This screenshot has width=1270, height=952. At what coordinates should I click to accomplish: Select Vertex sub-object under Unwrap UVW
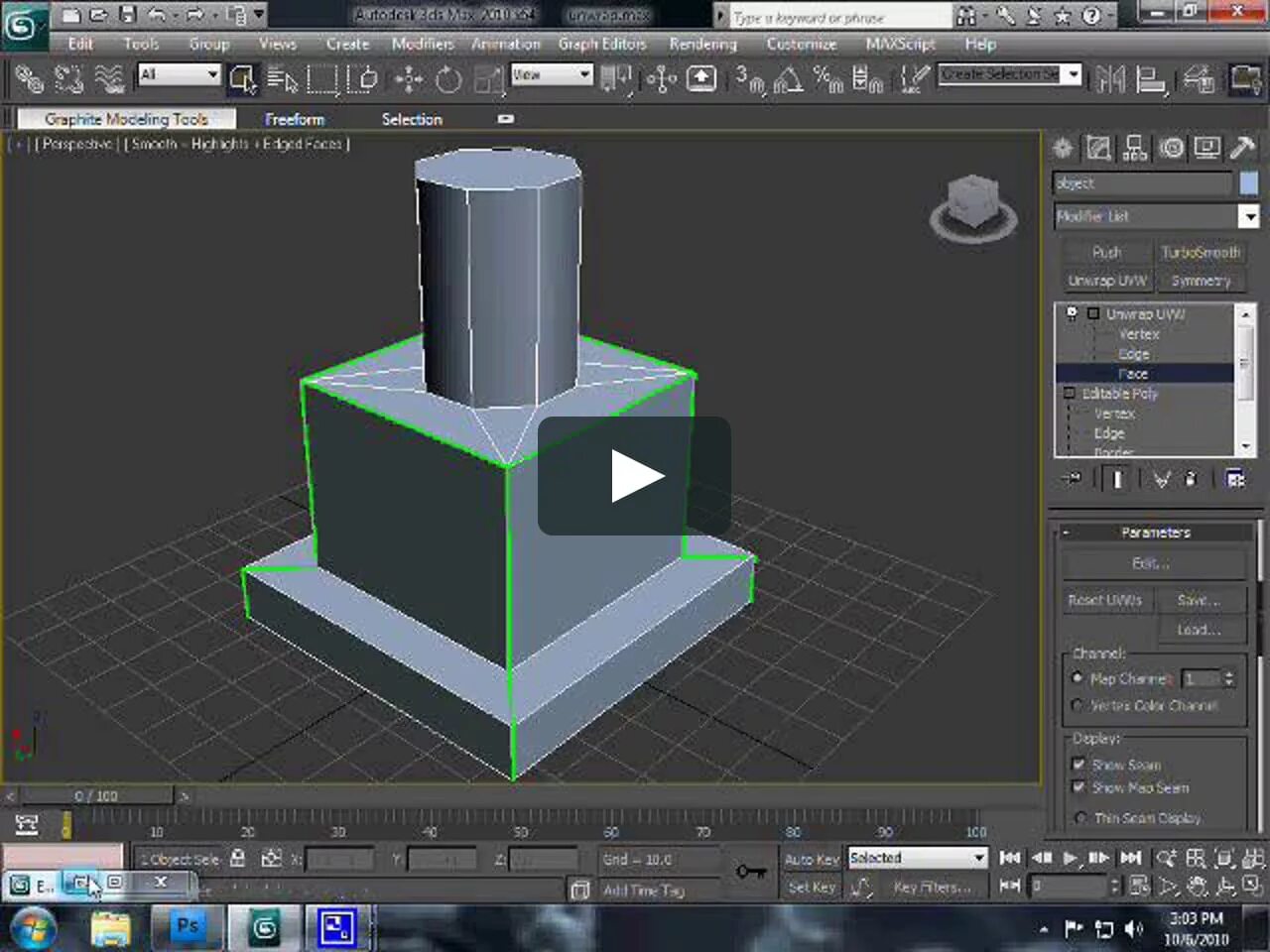click(1139, 334)
